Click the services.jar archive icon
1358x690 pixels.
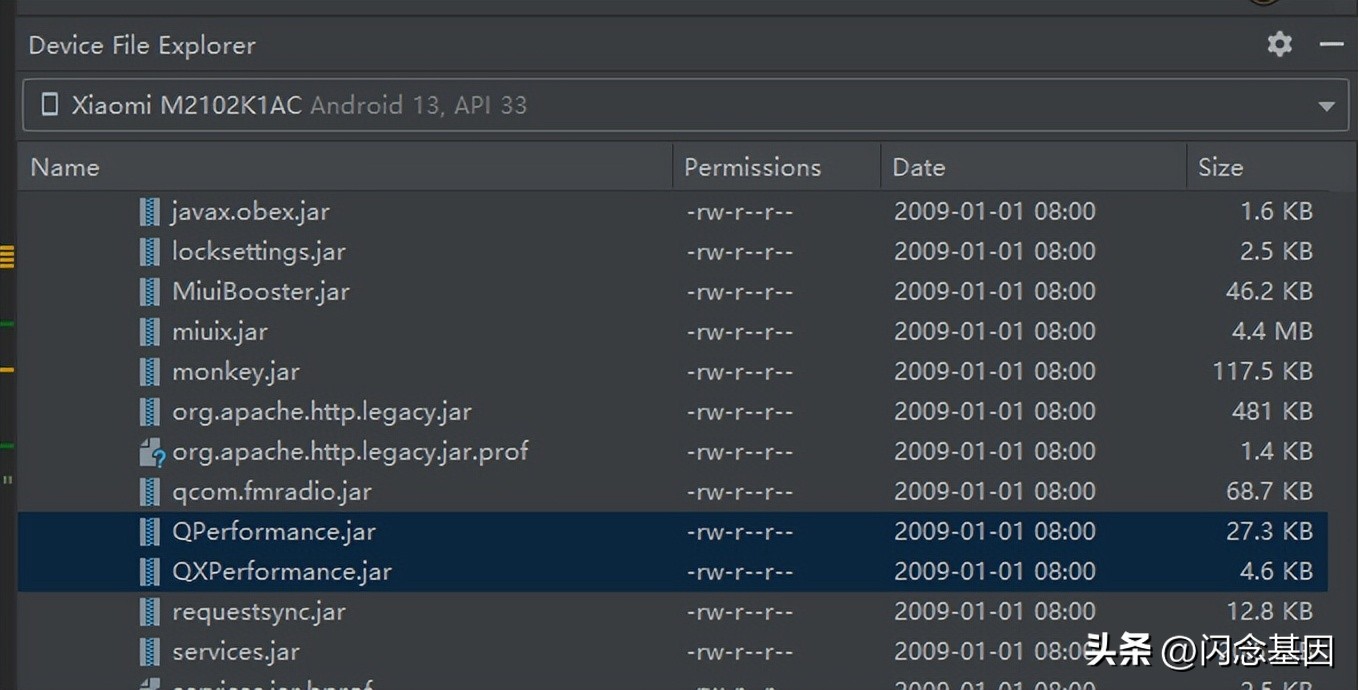[150, 652]
